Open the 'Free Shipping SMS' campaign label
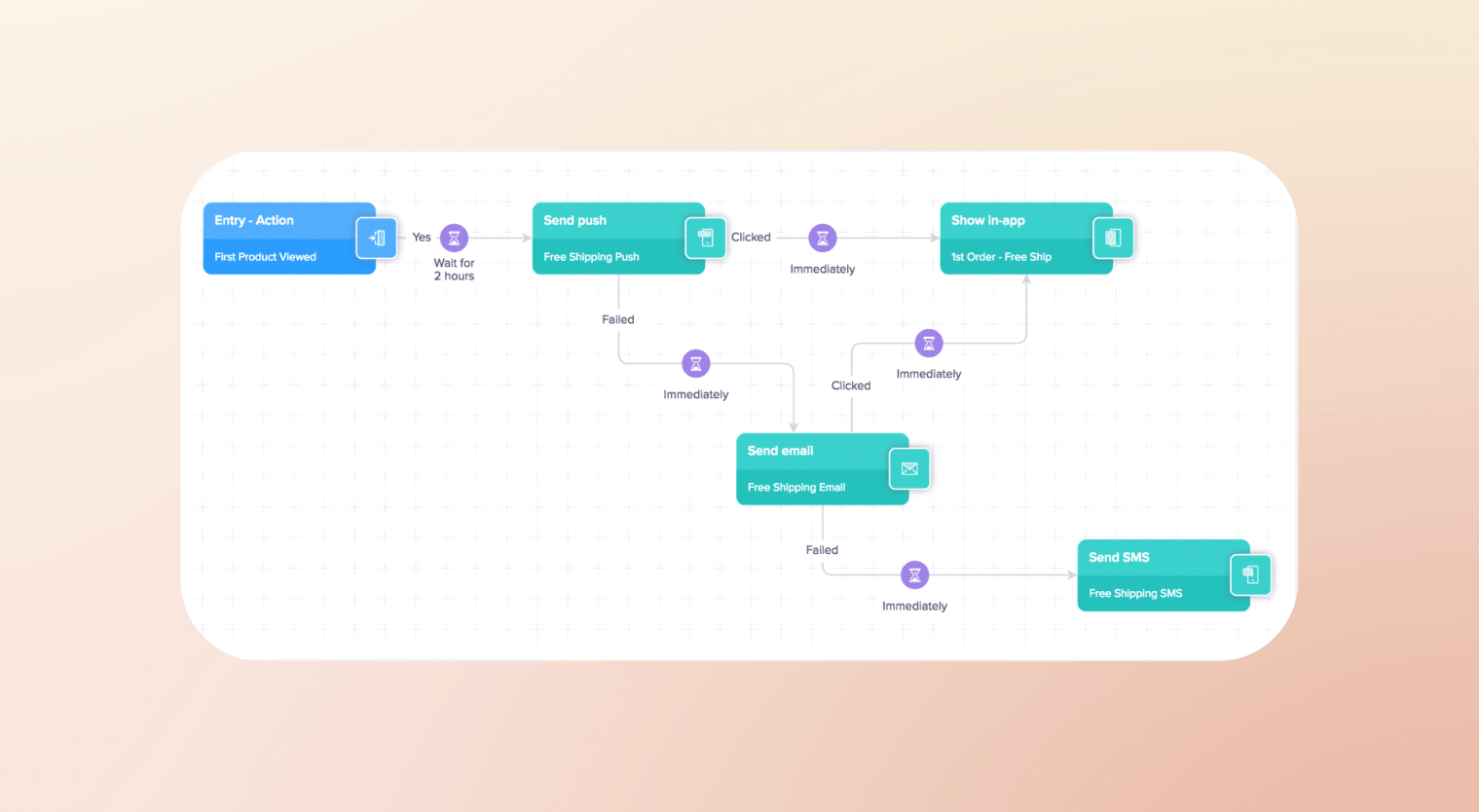The image size is (1479, 812). [1135, 594]
